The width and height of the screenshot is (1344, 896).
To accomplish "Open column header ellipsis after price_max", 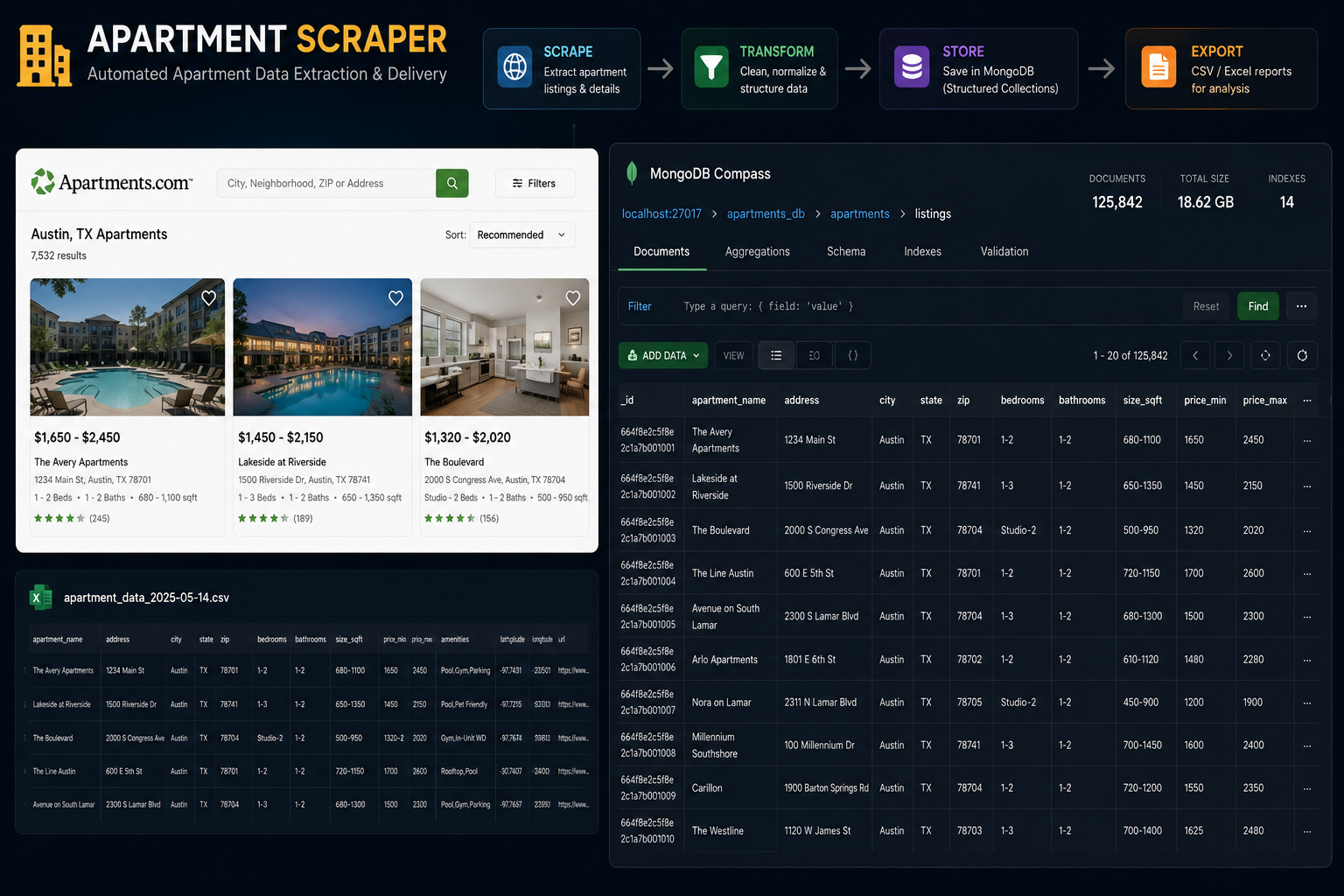I will coord(1307,401).
